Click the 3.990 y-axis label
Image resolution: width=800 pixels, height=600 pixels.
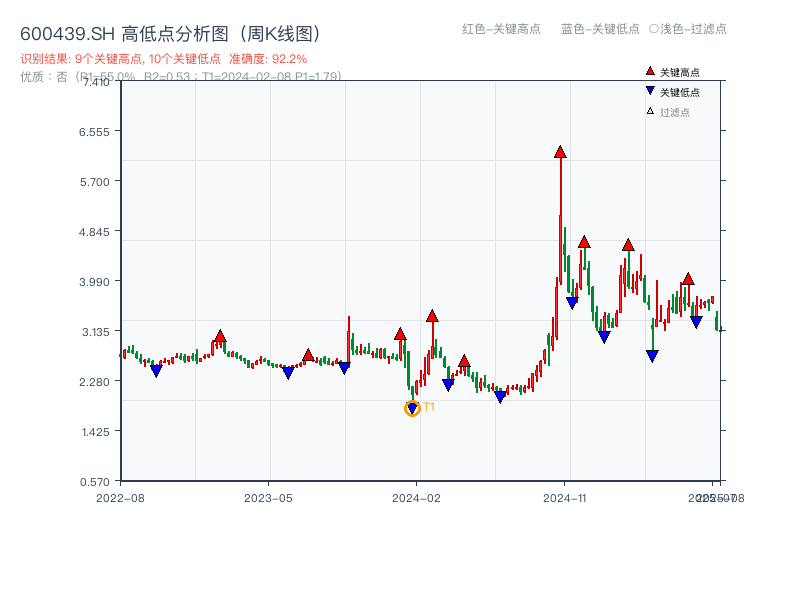pos(94,282)
